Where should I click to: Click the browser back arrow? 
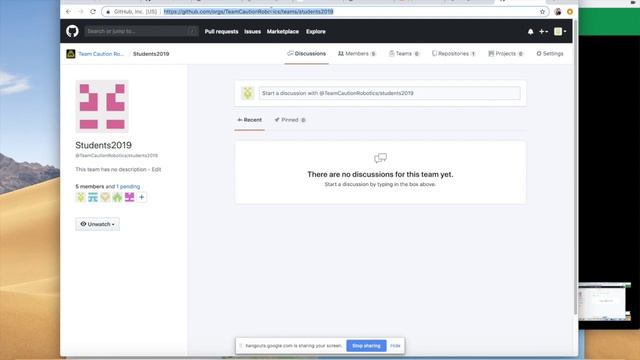pos(69,12)
